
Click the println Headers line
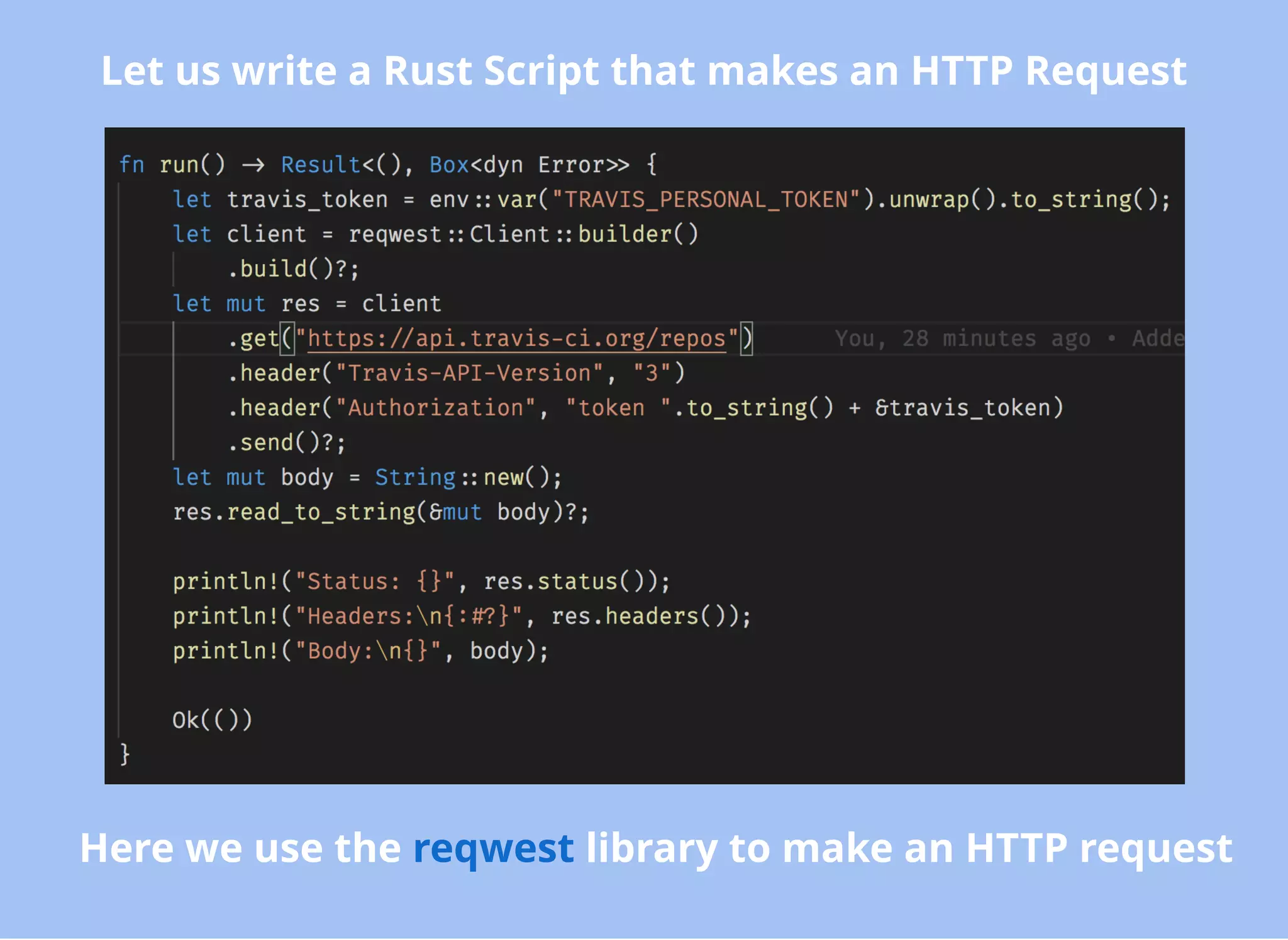tap(462, 616)
